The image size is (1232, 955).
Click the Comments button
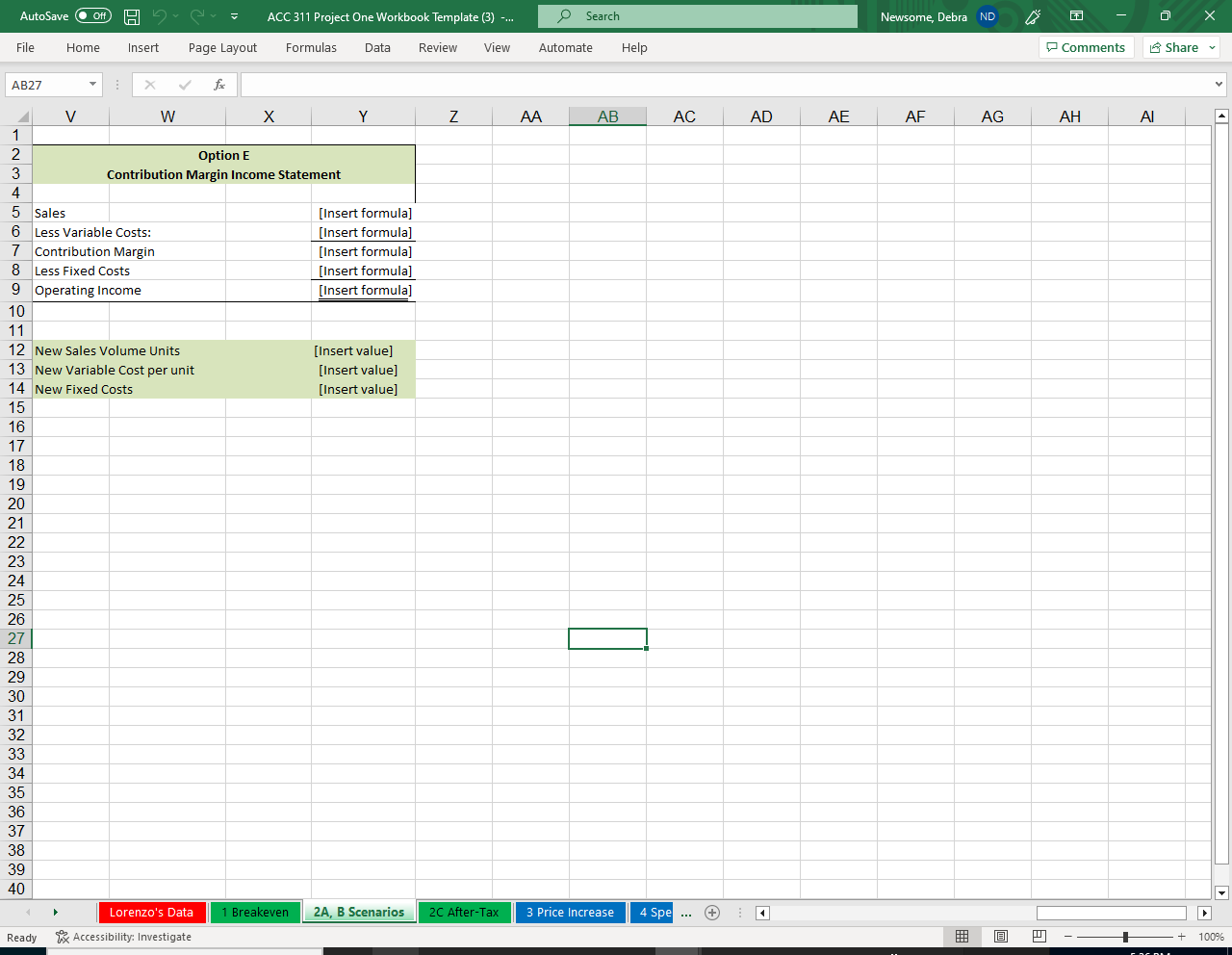(x=1086, y=47)
